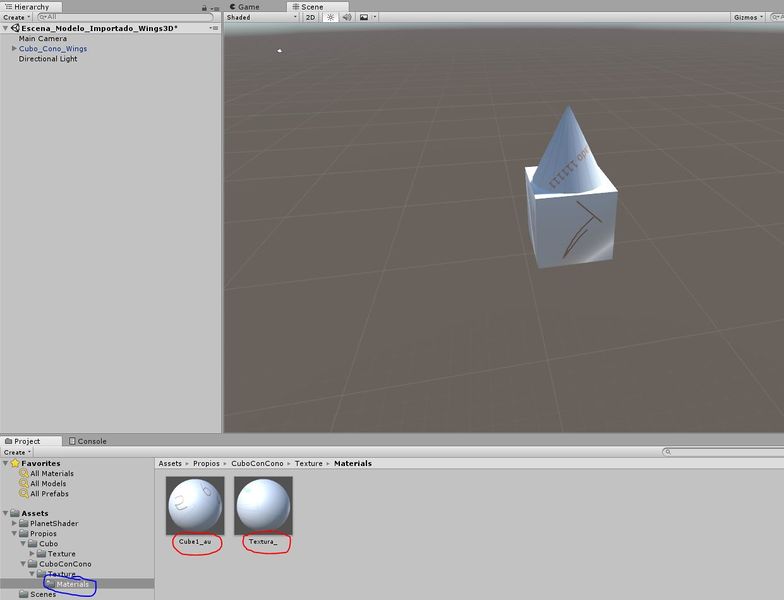Screen dimensions: 784x600
Task: Go to Texture in breadcrumb path
Action: point(308,464)
